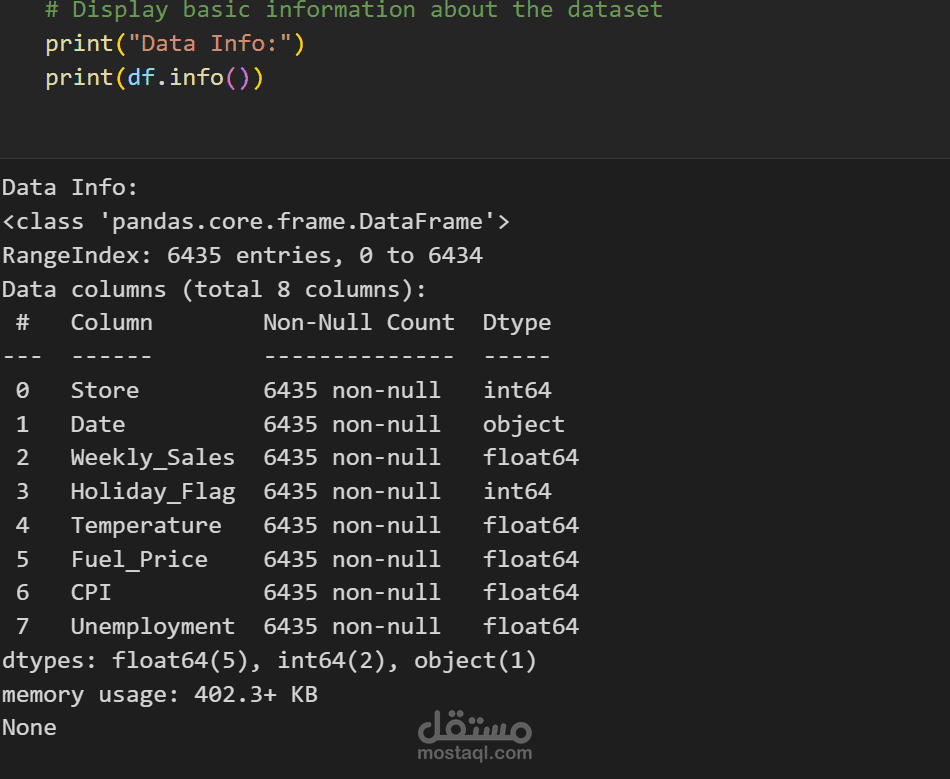
Task: Click the Temperature column name
Action: pos(146,525)
